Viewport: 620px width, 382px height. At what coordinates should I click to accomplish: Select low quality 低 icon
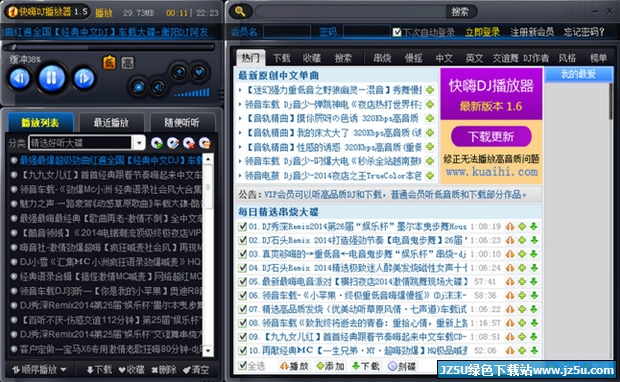coord(110,62)
